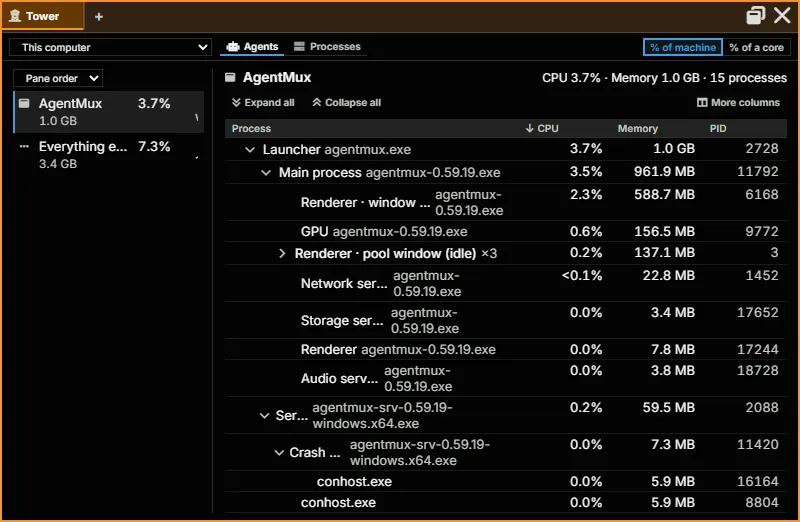Click memory value 961.9 MB

664,171
